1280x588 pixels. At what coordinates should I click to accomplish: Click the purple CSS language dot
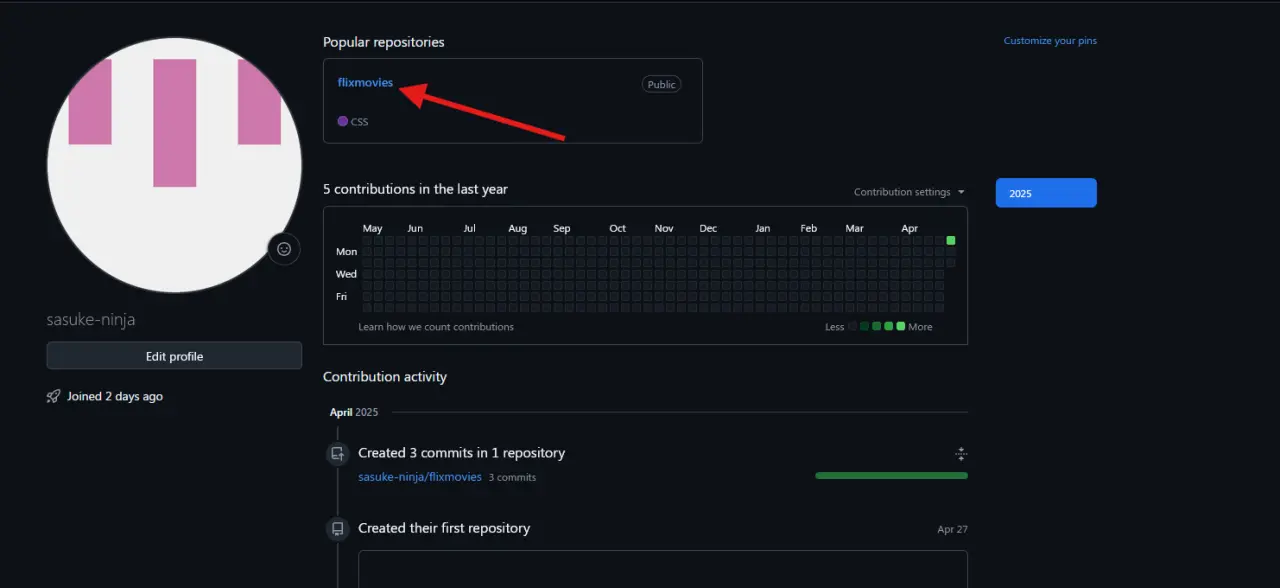343,121
